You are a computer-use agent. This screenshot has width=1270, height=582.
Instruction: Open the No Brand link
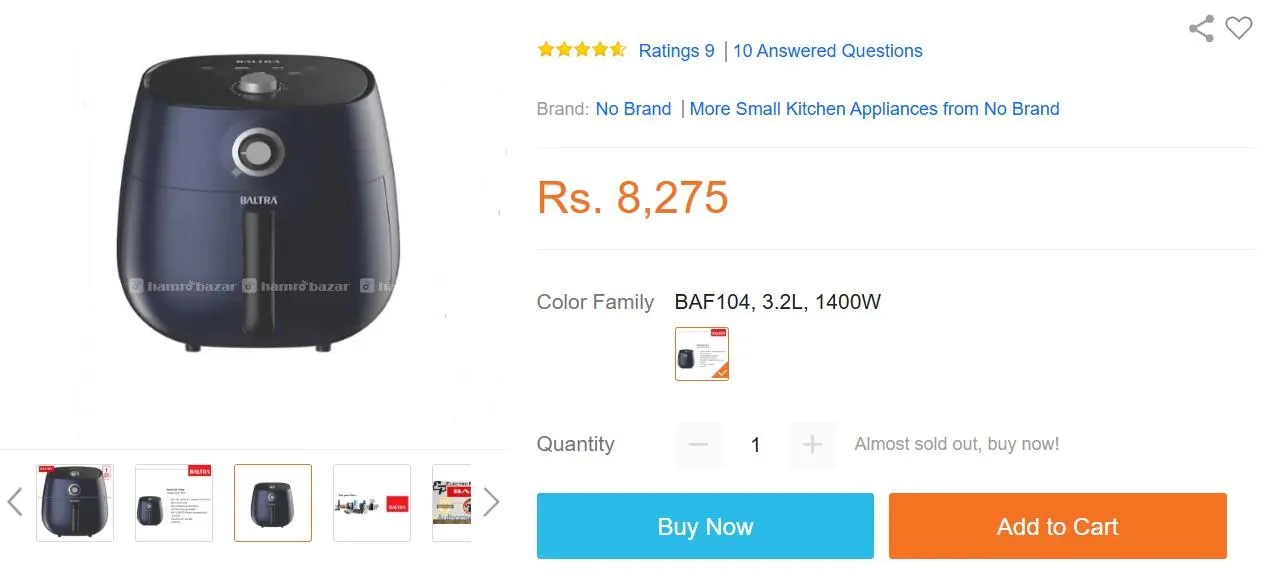tap(633, 109)
